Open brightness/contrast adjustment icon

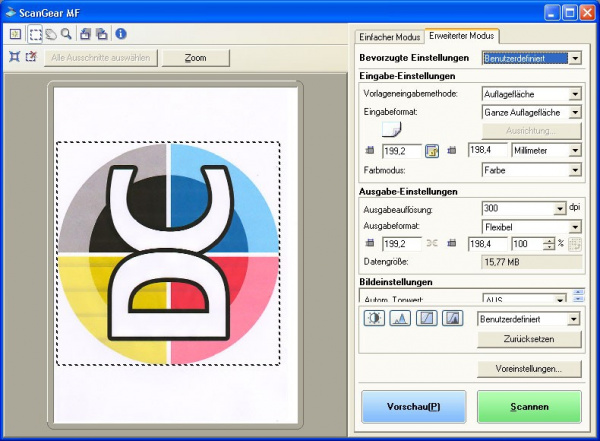click(374, 319)
